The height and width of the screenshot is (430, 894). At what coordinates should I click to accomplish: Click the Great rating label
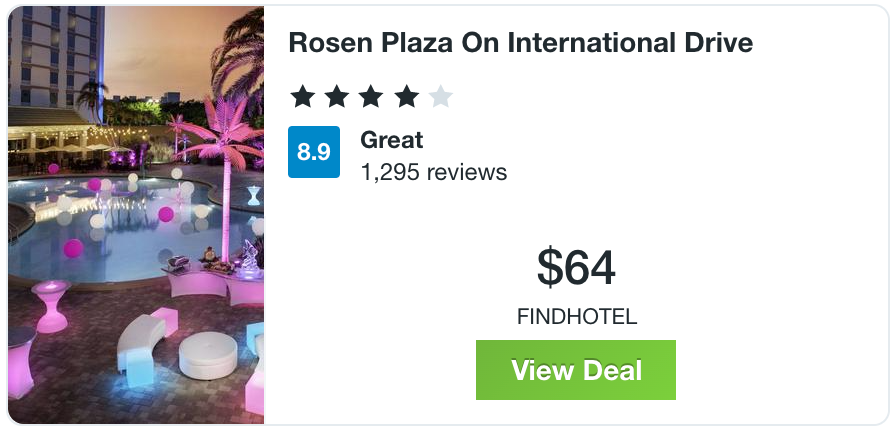pos(392,140)
